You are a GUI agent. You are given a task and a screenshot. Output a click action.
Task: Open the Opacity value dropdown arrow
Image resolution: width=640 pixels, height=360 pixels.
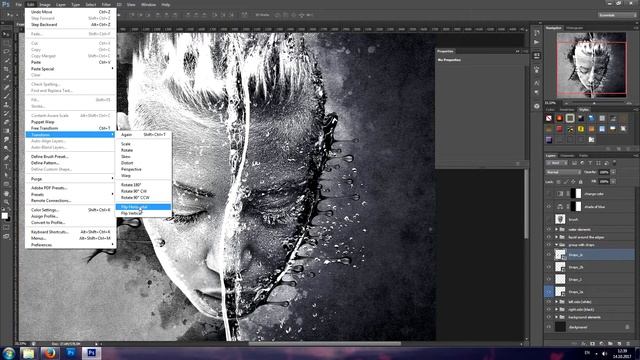(613, 172)
